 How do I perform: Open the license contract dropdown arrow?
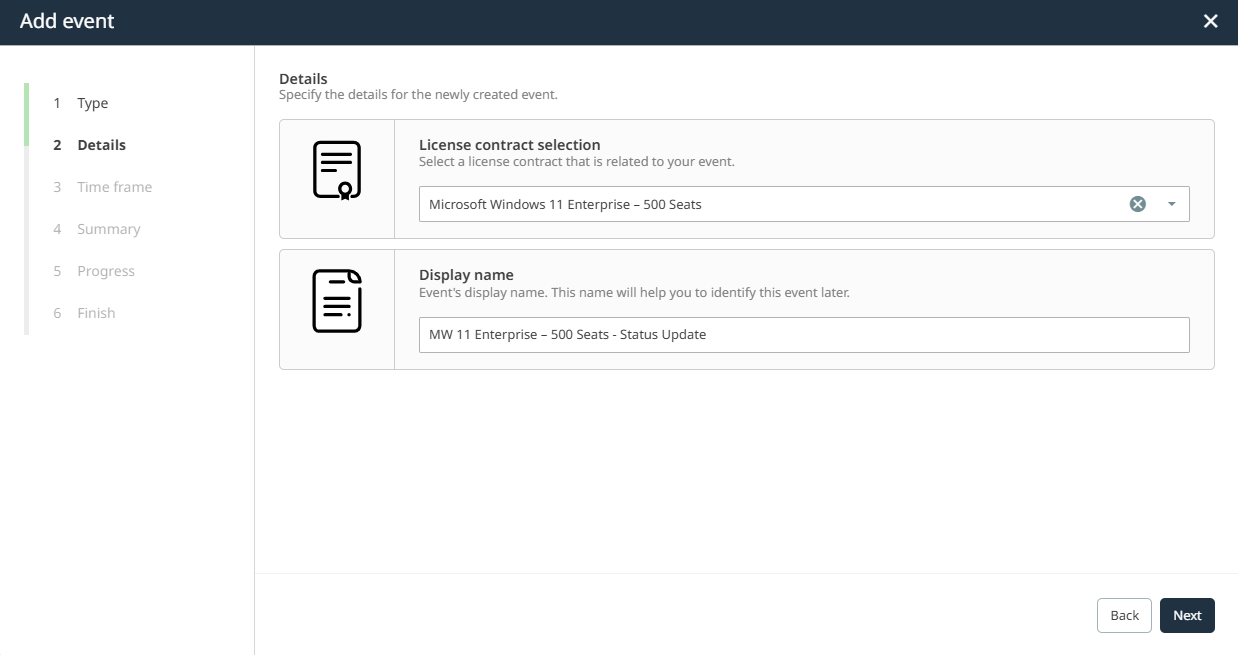coord(1171,204)
